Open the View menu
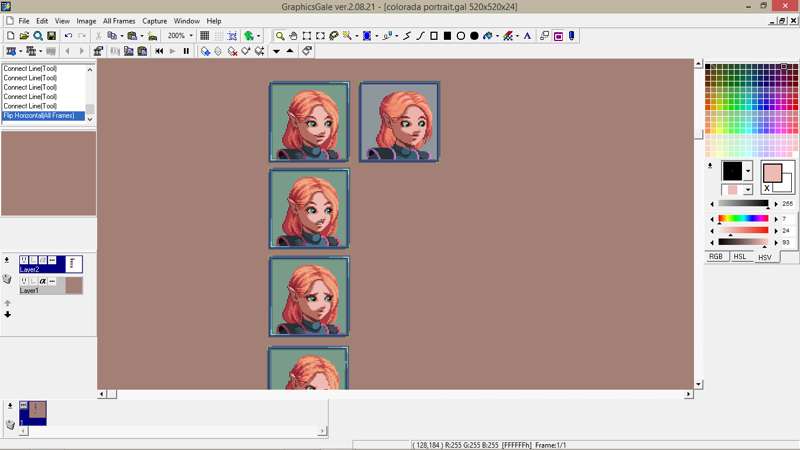The width and height of the screenshot is (800, 450). click(x=62, y=21)
